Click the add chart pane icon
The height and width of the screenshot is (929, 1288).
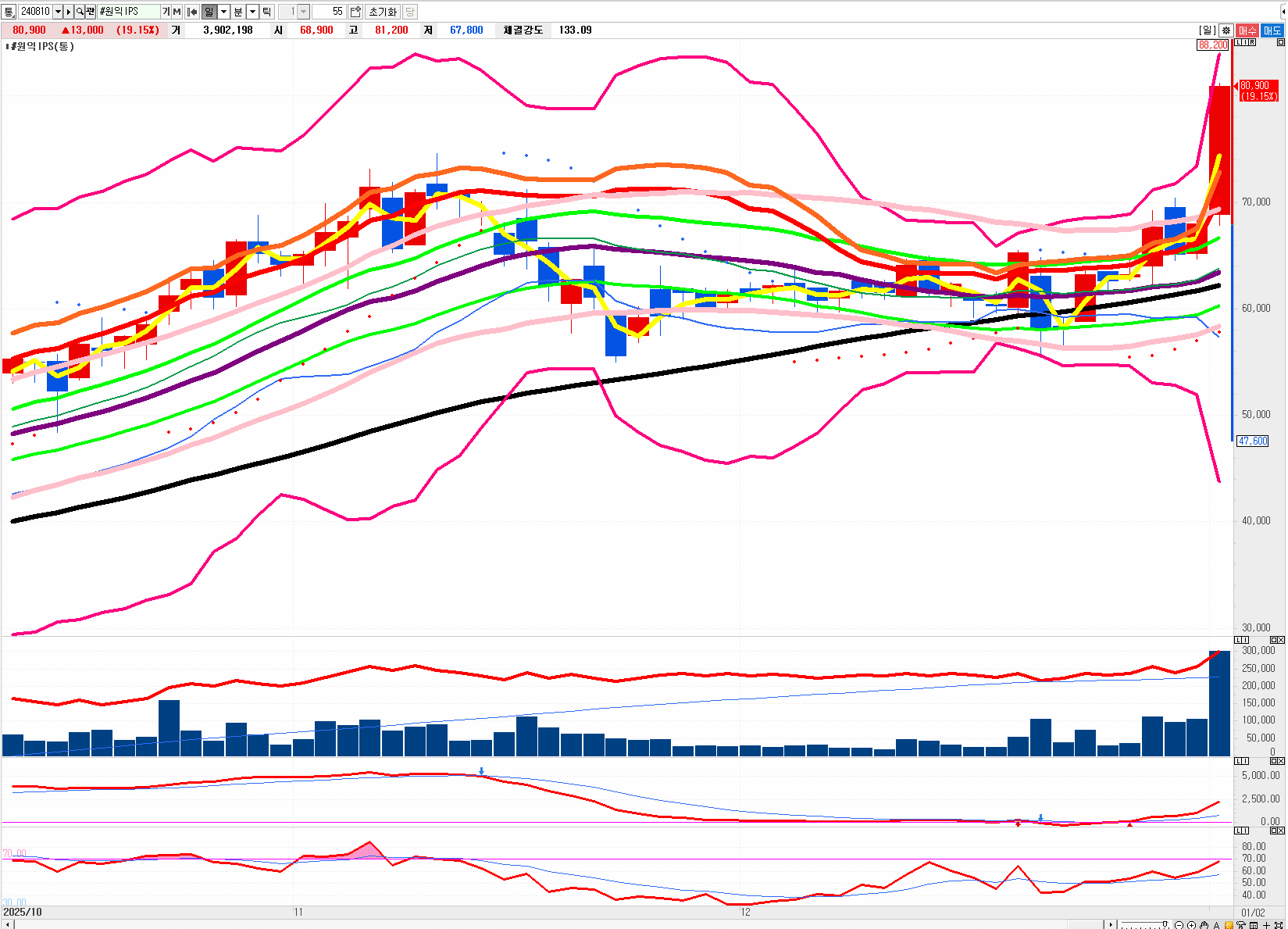point(355,12)
